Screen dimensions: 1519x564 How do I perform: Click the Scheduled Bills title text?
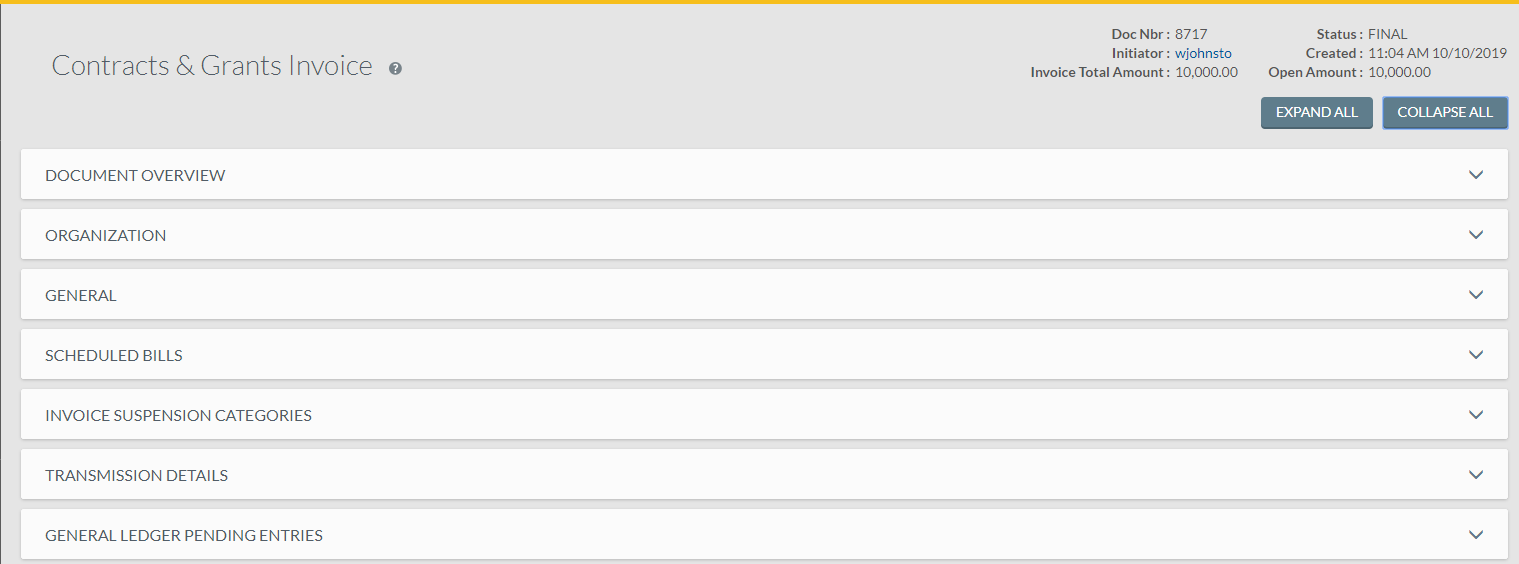pyautogui.click(x=114, y=356)
